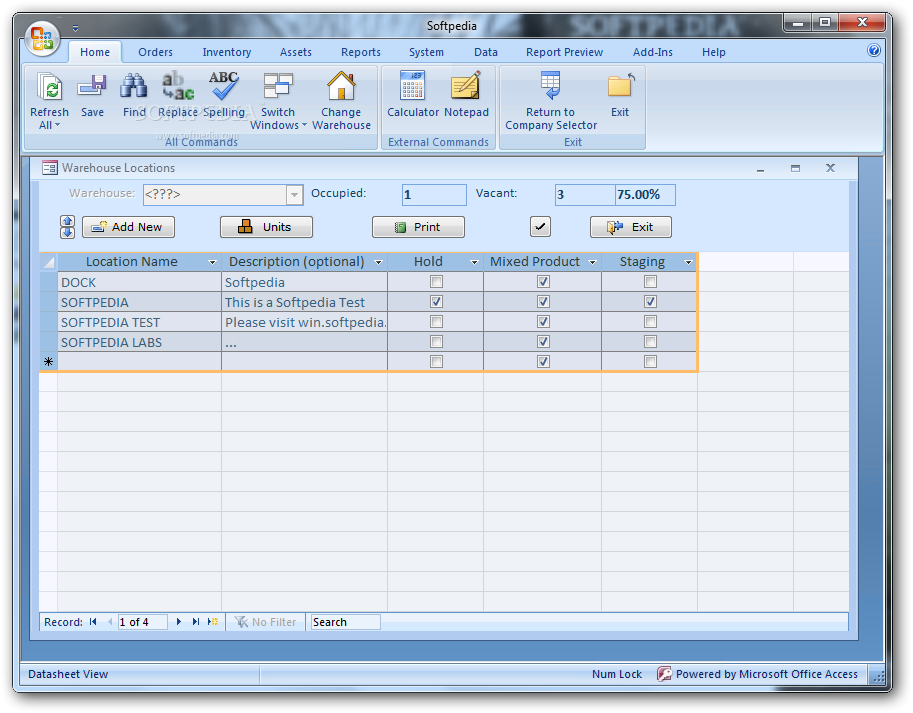Go to first record navigation icon

[x=93, y=622]
